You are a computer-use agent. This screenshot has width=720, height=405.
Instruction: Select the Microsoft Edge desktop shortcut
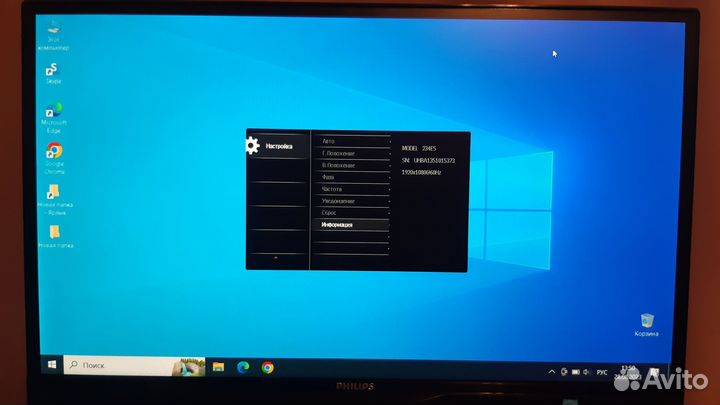pyautogui.click(x=54, y=118)
